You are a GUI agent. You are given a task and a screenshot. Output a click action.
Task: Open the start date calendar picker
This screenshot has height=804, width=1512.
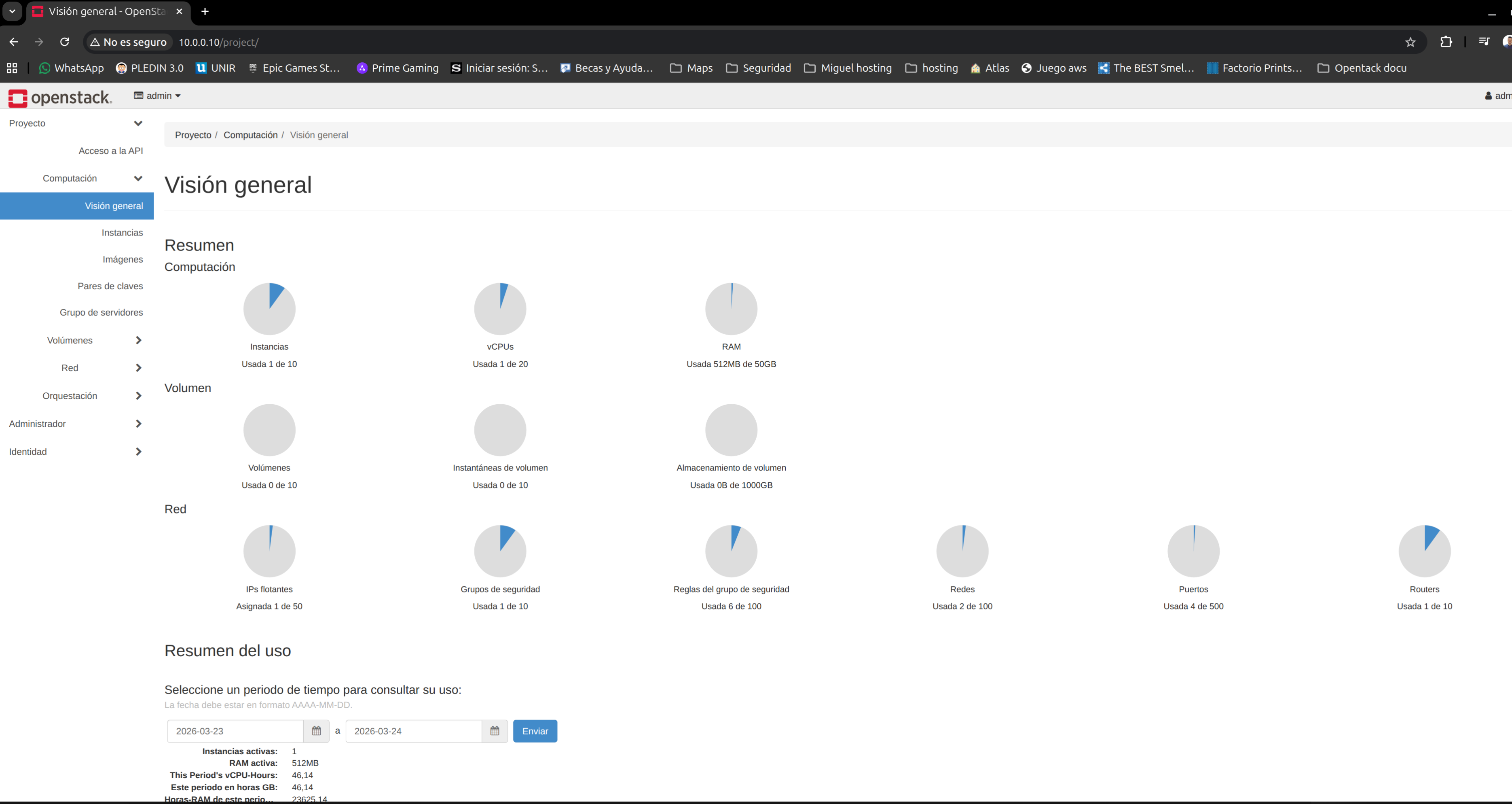(316, 731)
